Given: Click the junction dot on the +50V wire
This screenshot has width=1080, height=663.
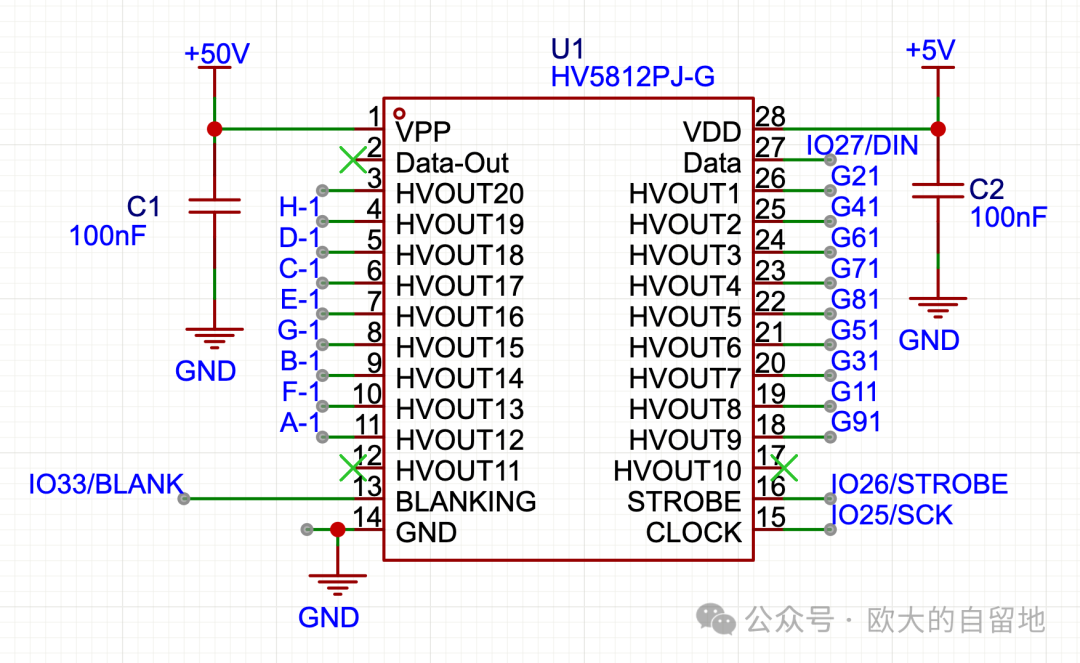Looking at the screenshot, I should pos(214,129).
